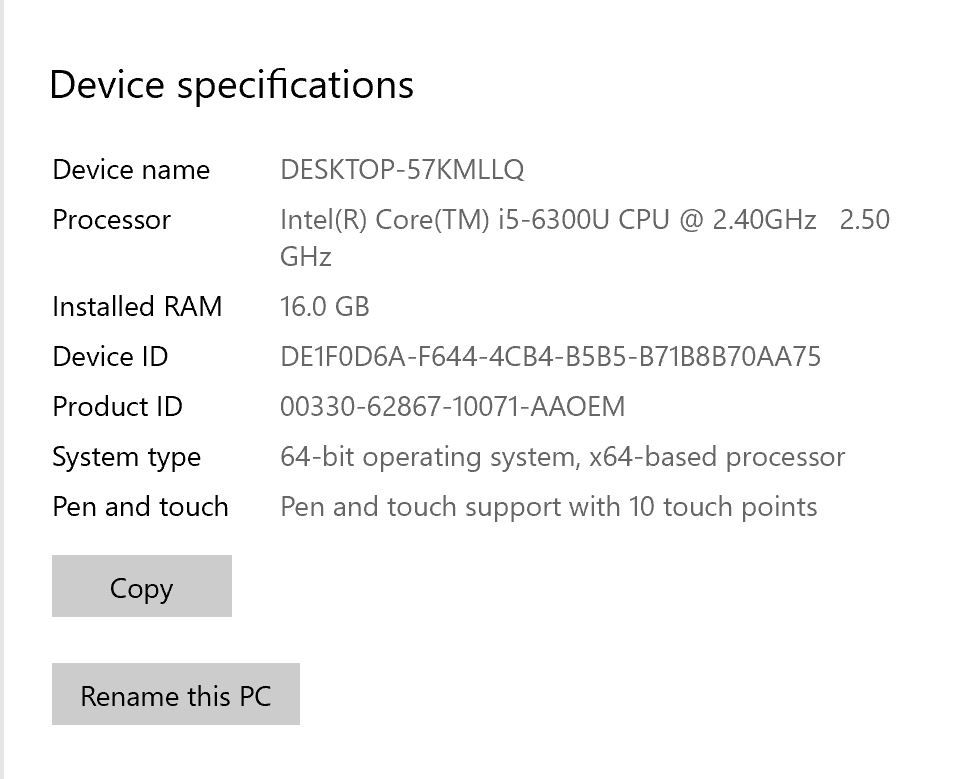Click the 00330-62867-10071-AAOEM product ID value
The height and width of the screenshot is (779, 976).
[x=452, y=407]
